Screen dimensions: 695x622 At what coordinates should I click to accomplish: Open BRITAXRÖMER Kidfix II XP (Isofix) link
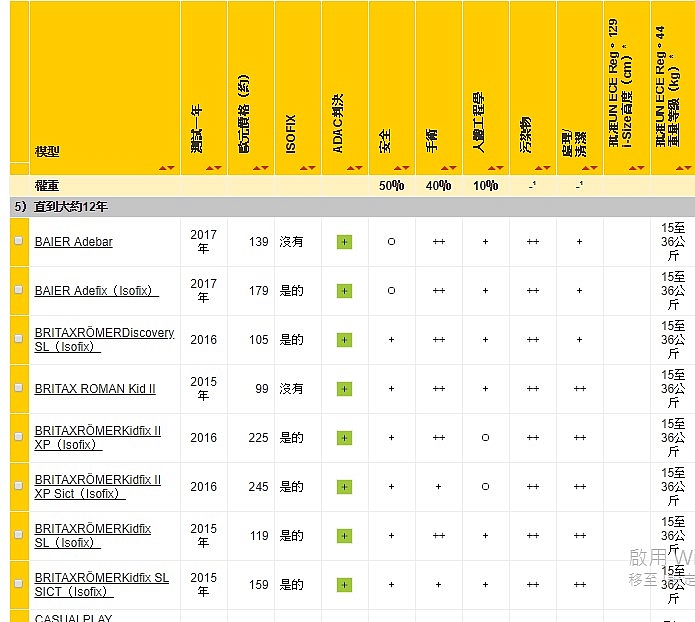tap(98, 438)
